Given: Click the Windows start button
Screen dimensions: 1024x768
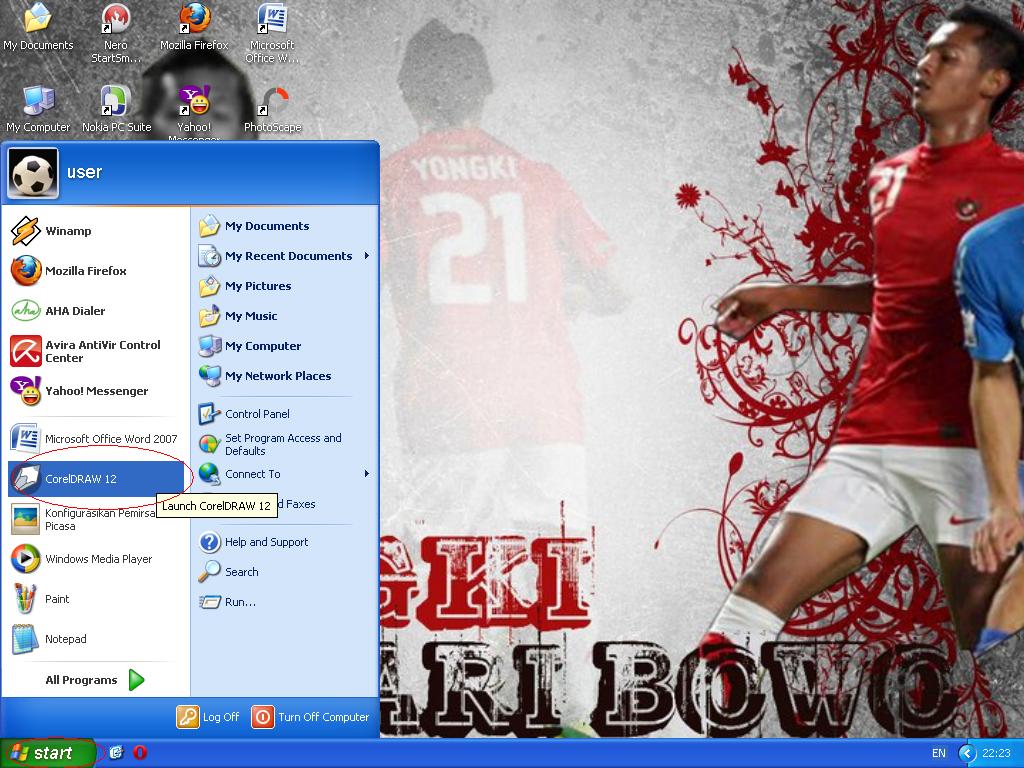Looking at the screenshot, I should (x=48, y=753).
